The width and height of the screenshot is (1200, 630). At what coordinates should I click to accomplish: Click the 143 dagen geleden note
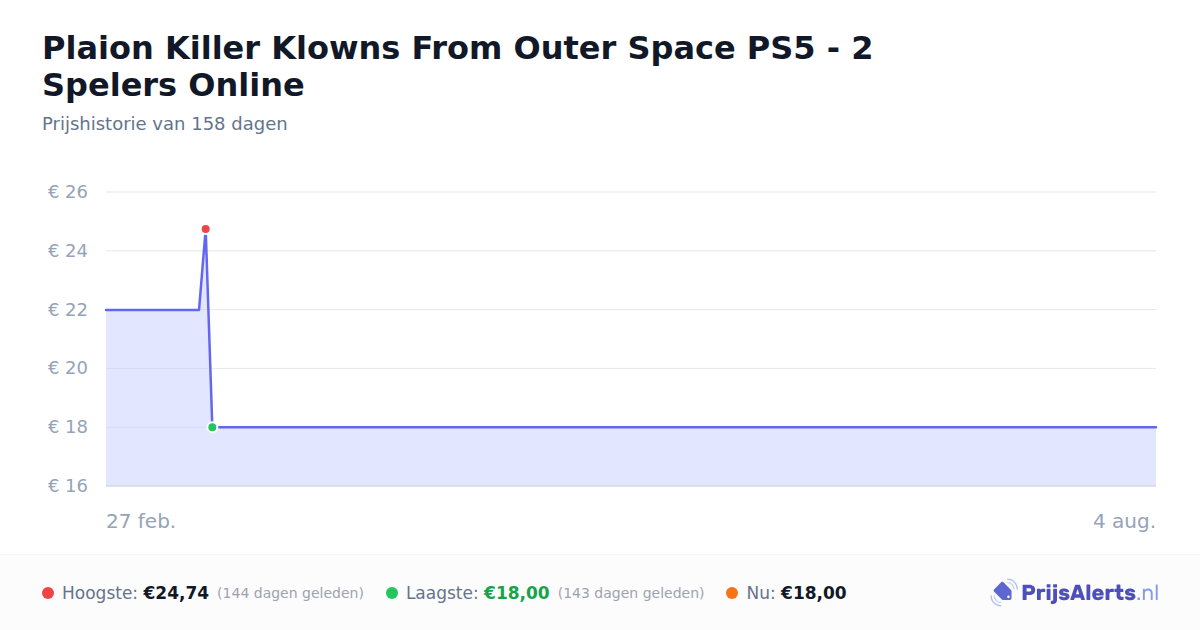point(631,593)
